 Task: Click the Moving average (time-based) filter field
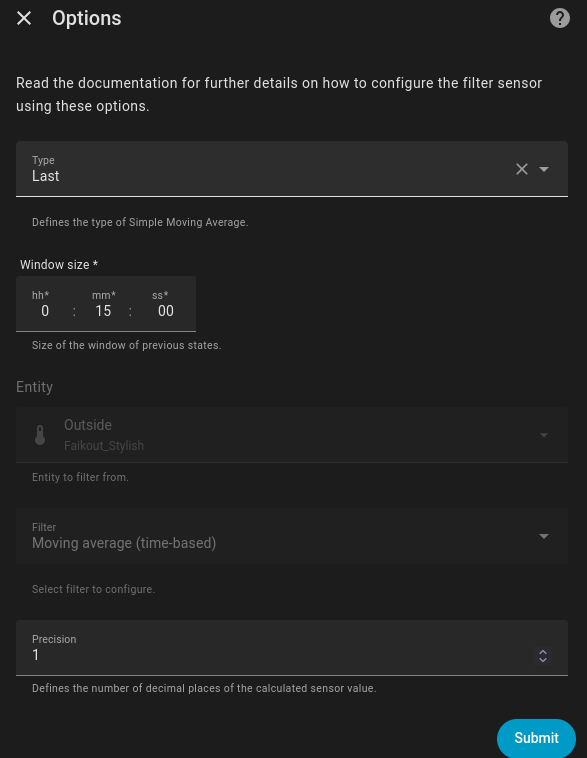[x=292, y=536]
